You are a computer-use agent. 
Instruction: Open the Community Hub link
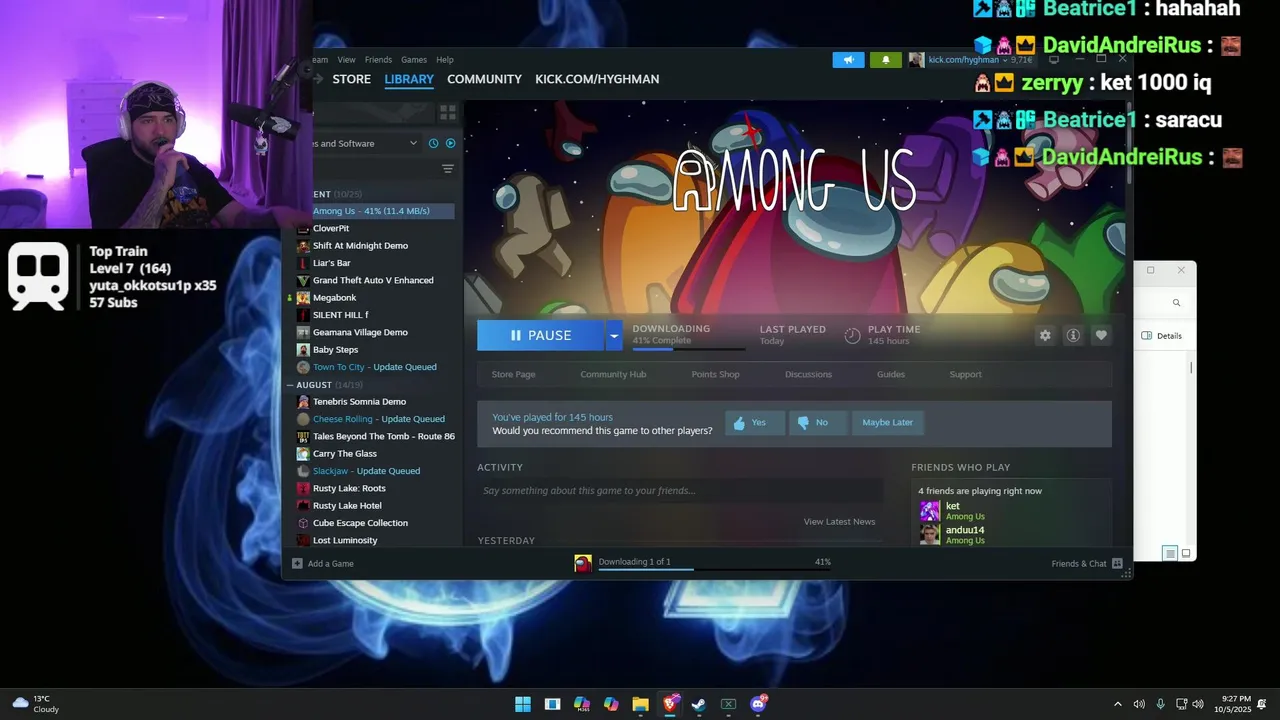613,374
